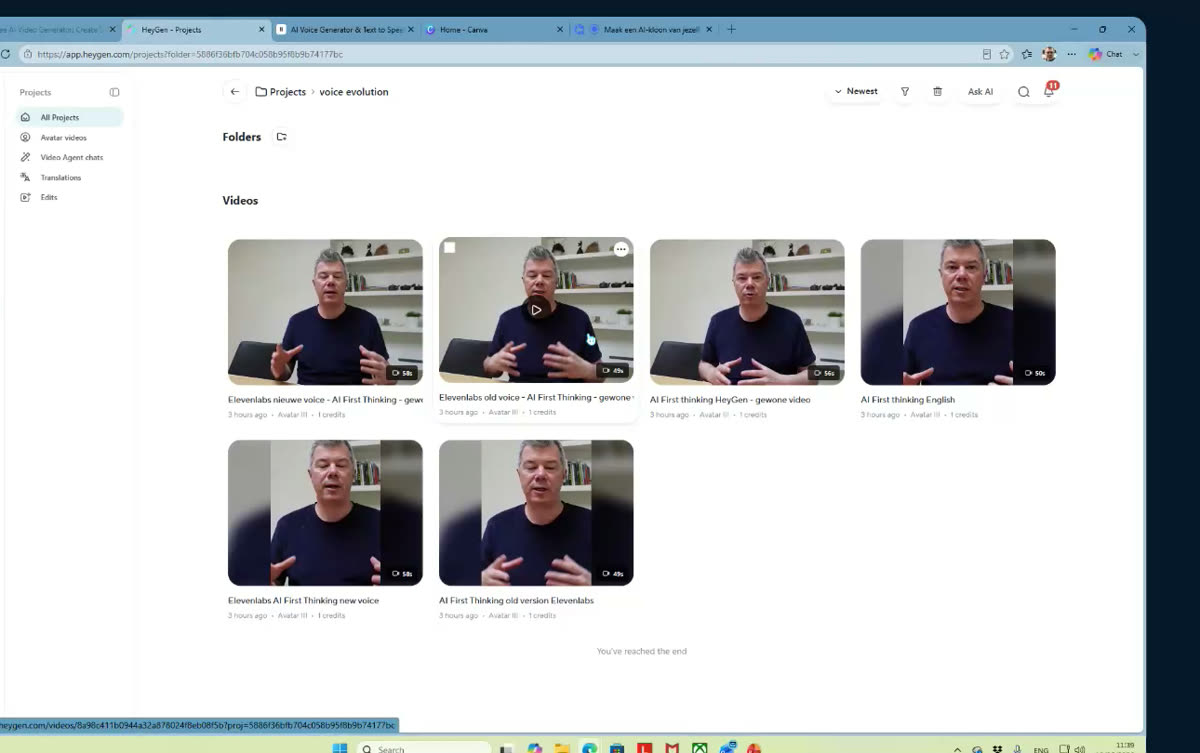Open the search magnifier in HeyGen header

[x=1024, y=92]
